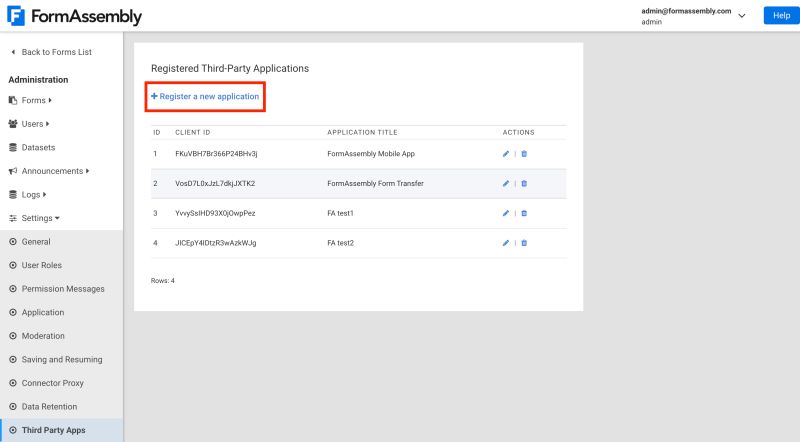Sort by Client ID column header

point(193,132)
